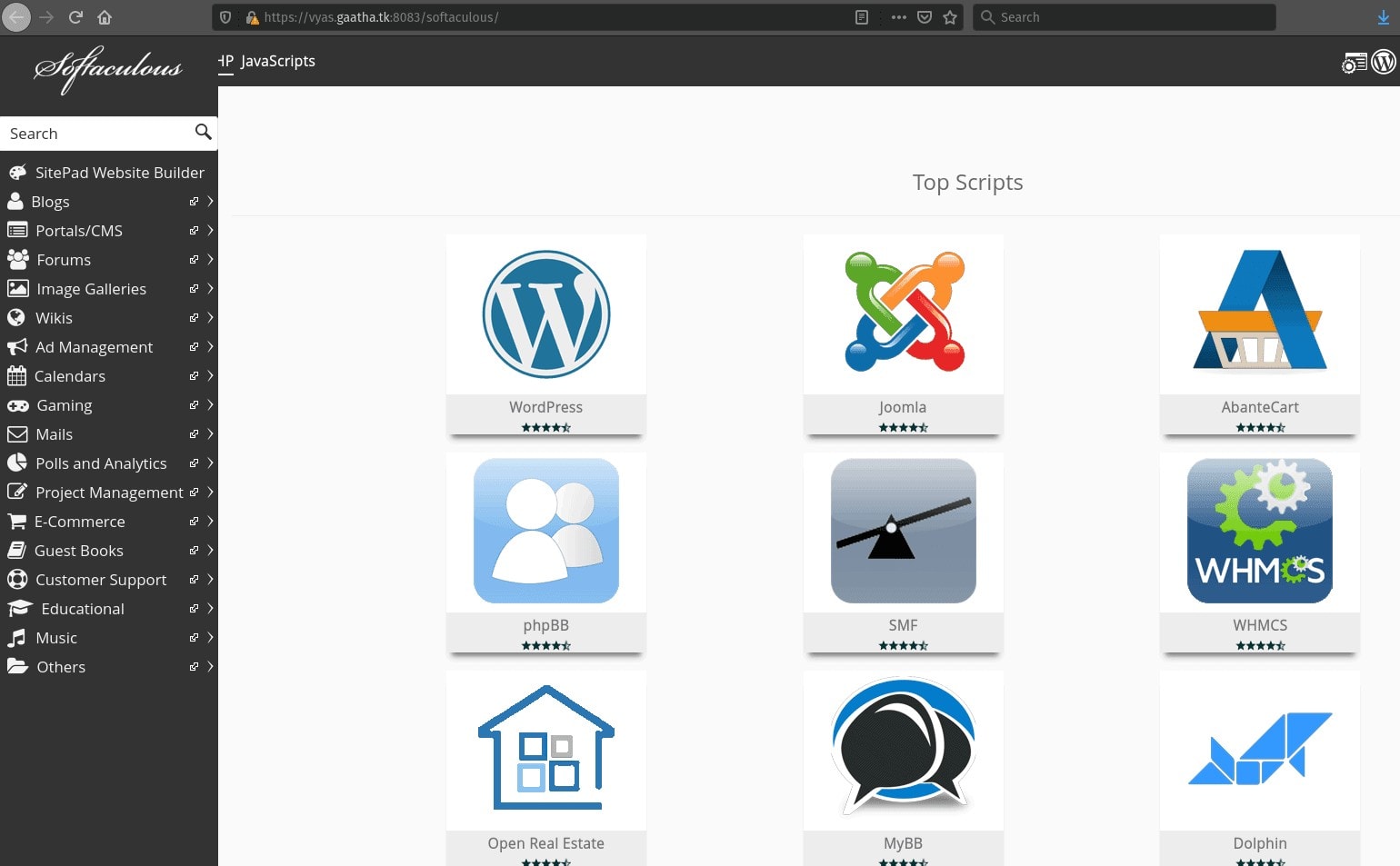The image size is (1400, 866).
Task: Open the browser downloads arrow icon
Action: pos(1384,17)
